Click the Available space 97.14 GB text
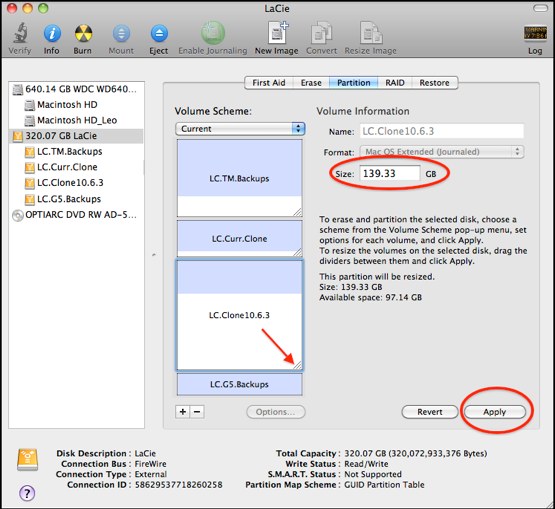This screenshot has width=555, height=509. point(371,297)
